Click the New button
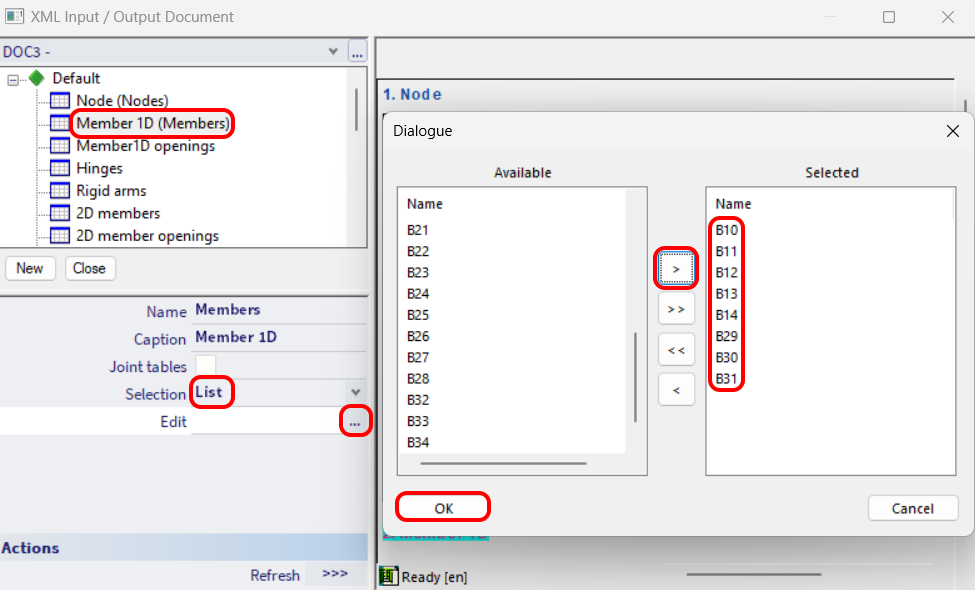This screenshot has height=590, width=975. point(30,269)
